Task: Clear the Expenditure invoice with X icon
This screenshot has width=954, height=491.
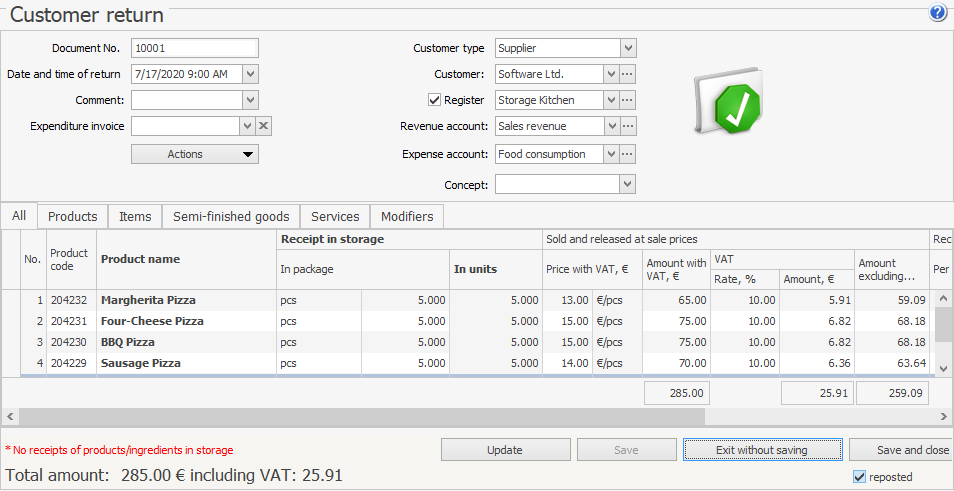Action: click(264, 126)
